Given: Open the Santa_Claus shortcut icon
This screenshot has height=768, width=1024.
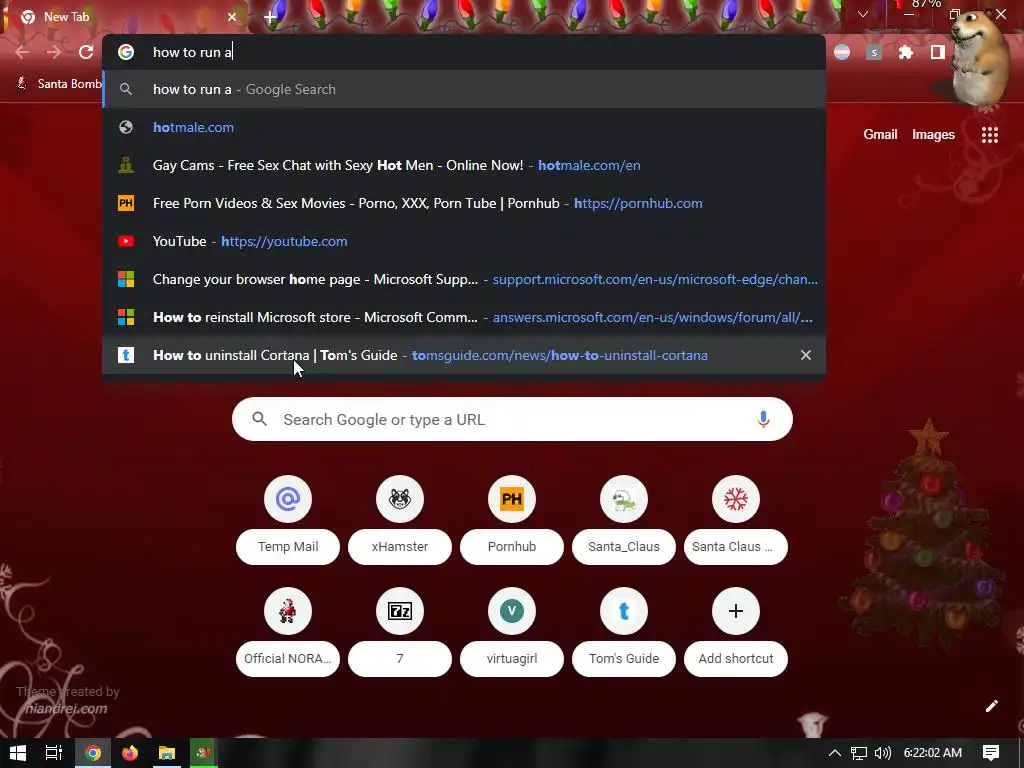Looking at the screenshot, I should tap(624, 499).
